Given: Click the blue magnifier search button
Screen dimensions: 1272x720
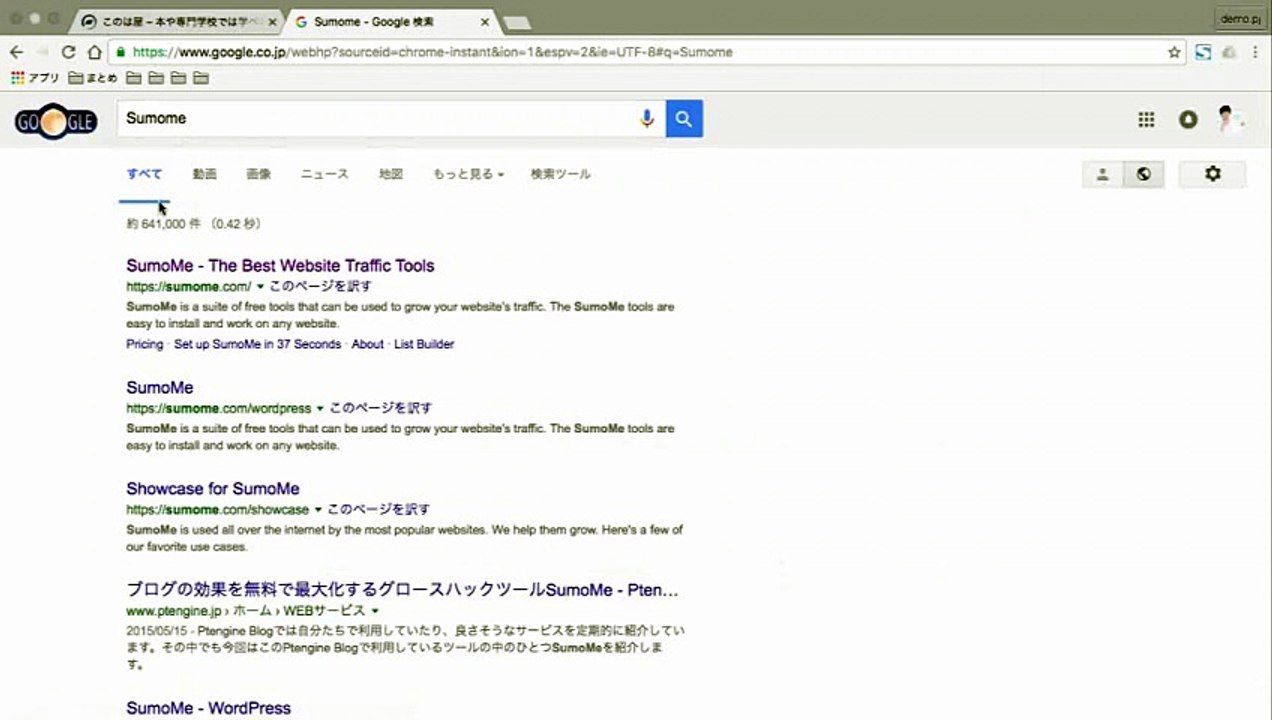Looking at the screenshot, I should pyautogui.click(x=685, y=119).
